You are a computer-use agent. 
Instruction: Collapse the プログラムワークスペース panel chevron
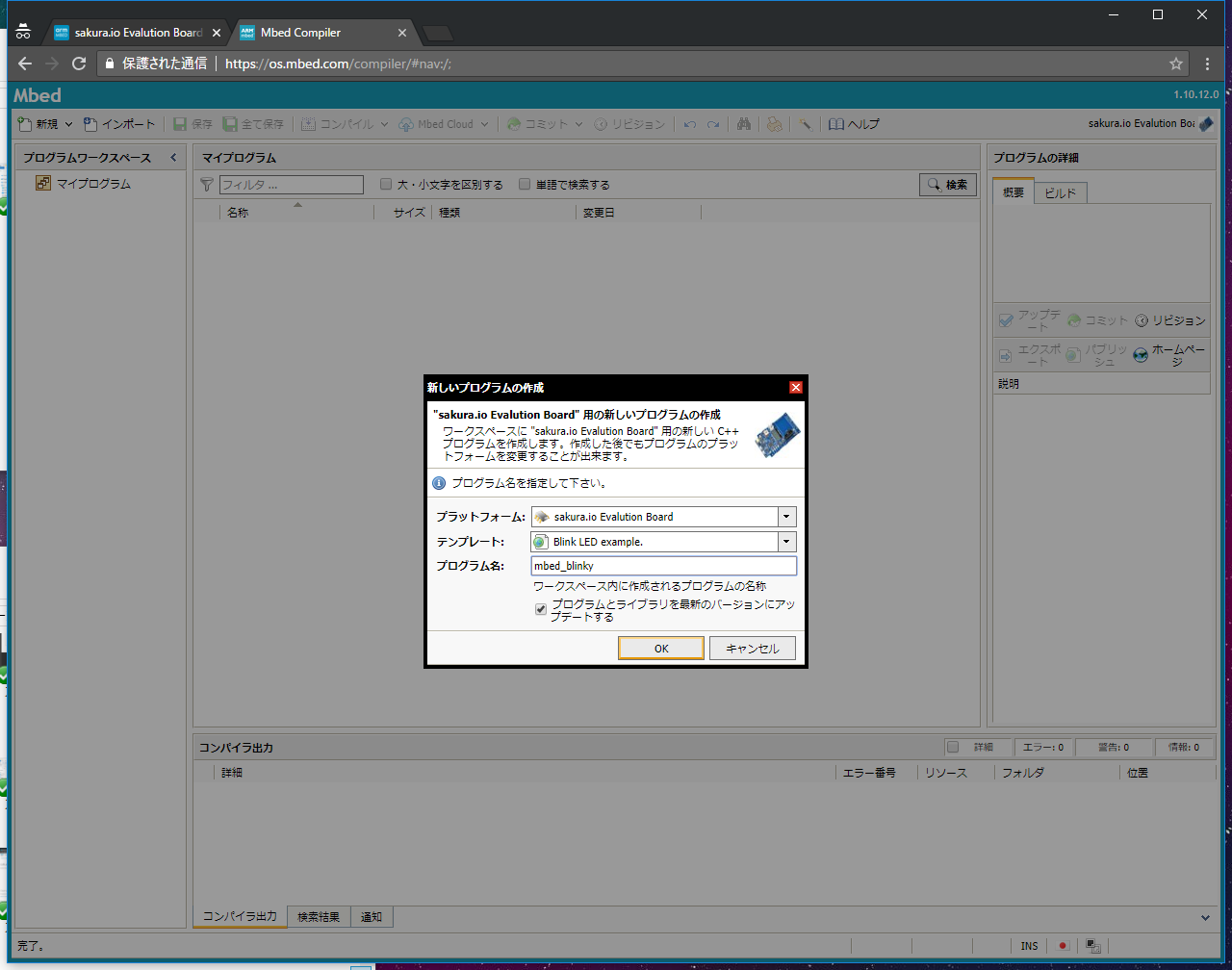(173, 158)
